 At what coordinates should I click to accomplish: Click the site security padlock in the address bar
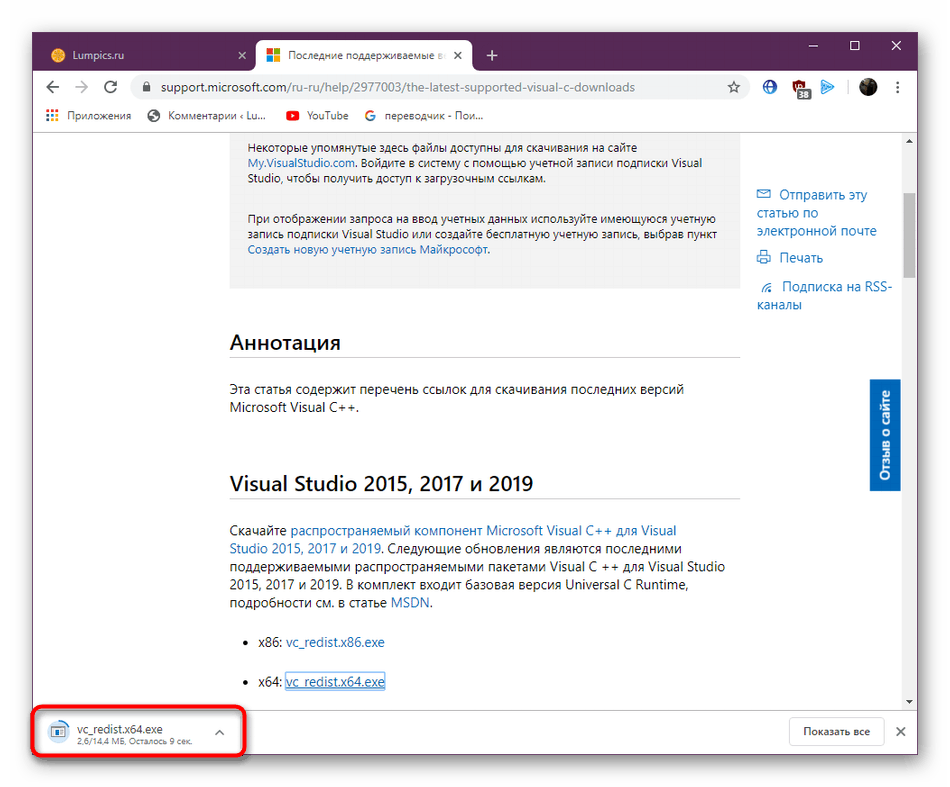[146, 87]
